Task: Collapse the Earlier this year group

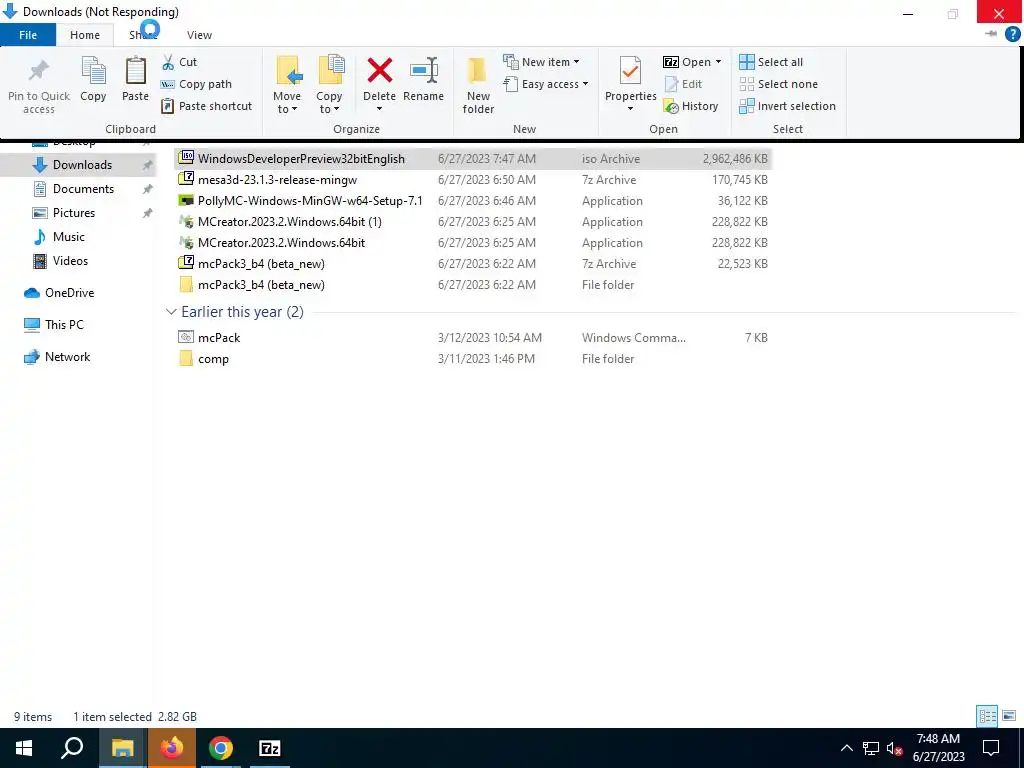Action: point(171,312)
